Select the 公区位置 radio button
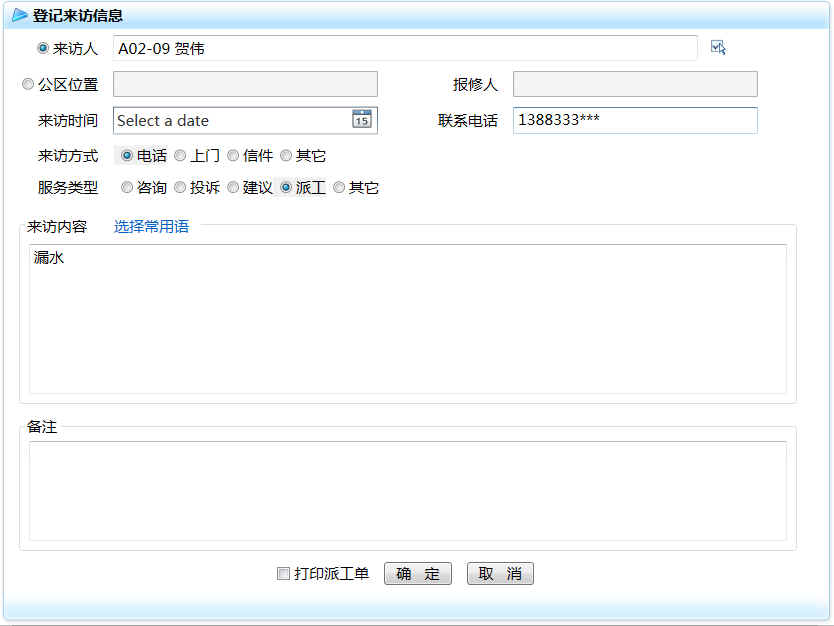 [28, 84]
